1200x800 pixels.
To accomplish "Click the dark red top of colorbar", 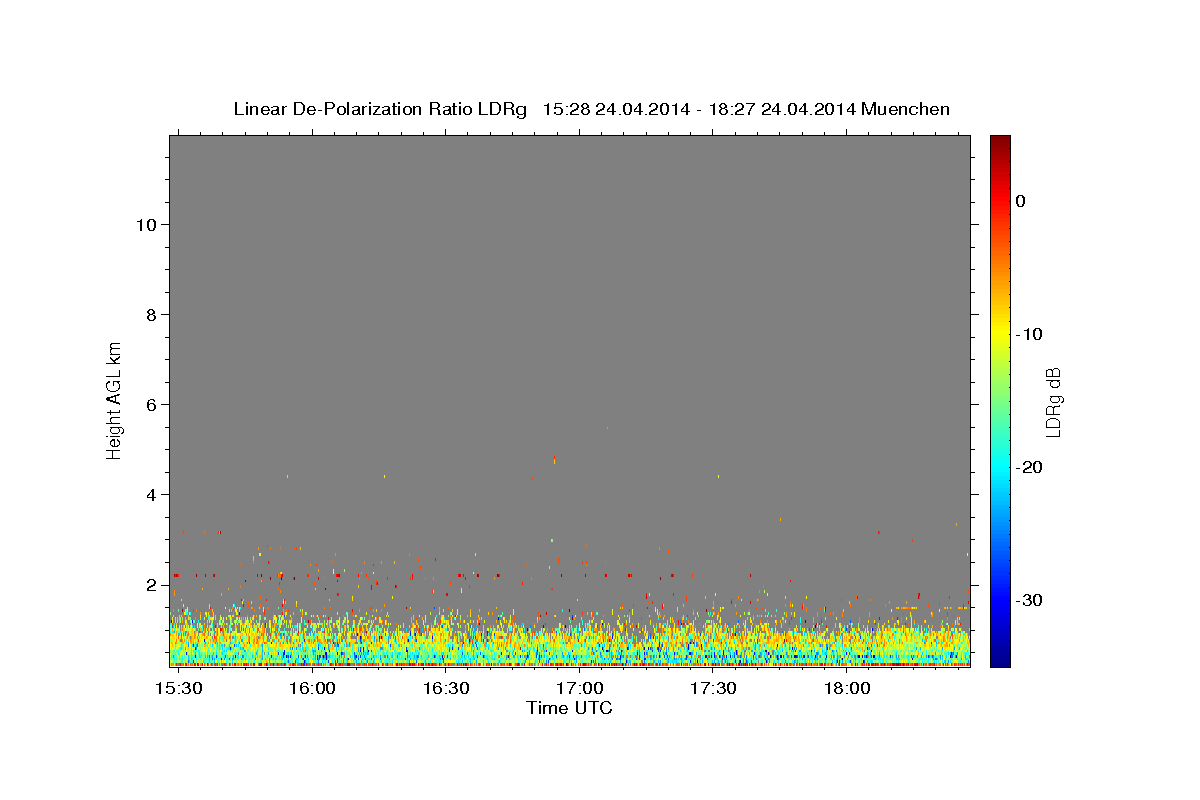I will point(1000,142).
